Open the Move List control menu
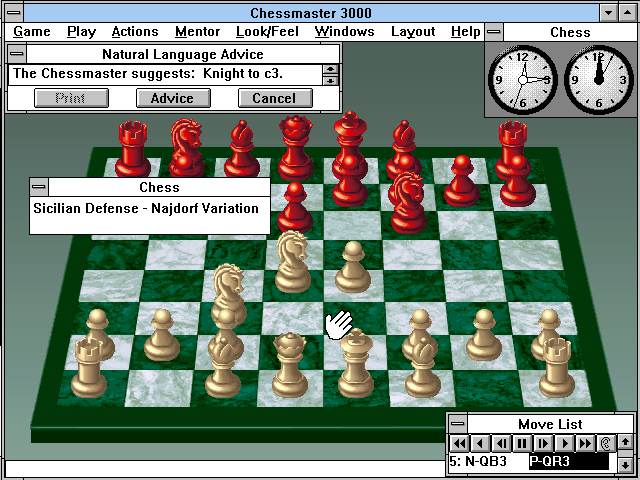Viewport: 640px width, 480px height. 458,424
